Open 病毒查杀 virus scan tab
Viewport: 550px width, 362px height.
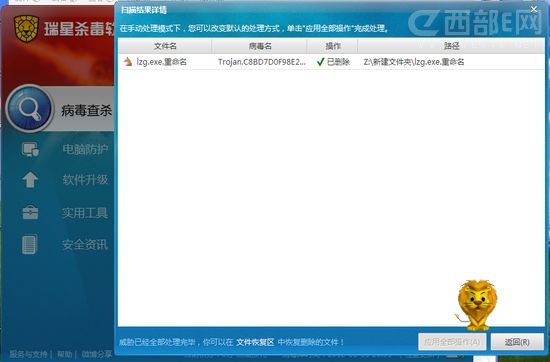click(86, 110)
